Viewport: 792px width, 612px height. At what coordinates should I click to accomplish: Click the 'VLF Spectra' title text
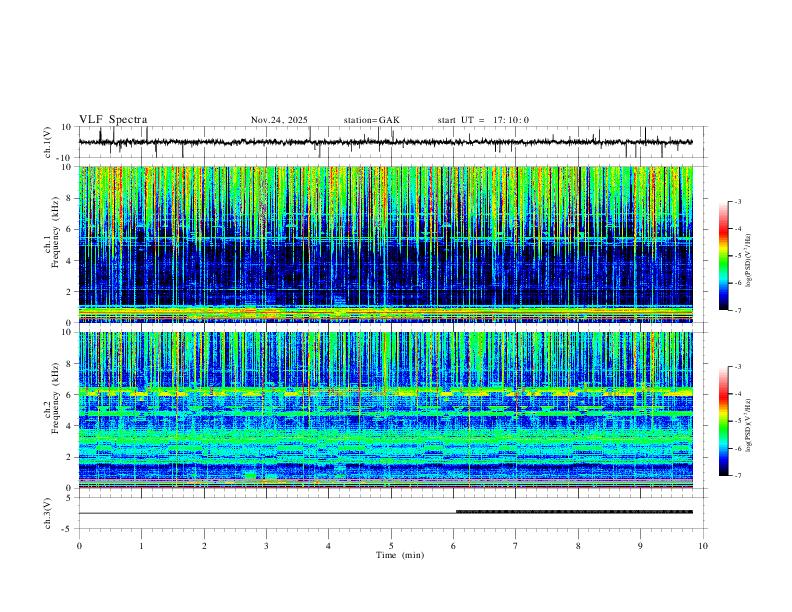pos(113,120)
